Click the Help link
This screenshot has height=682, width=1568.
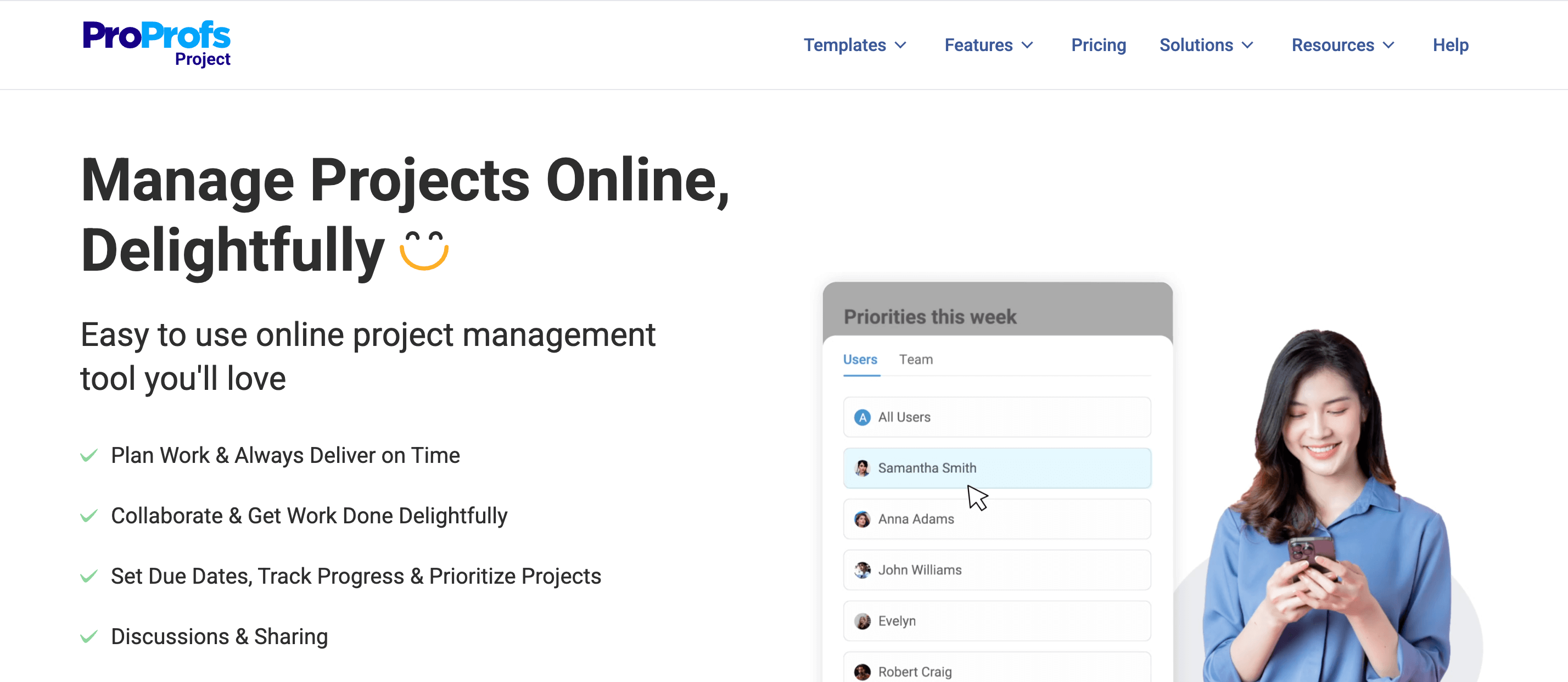[1451, 45]
